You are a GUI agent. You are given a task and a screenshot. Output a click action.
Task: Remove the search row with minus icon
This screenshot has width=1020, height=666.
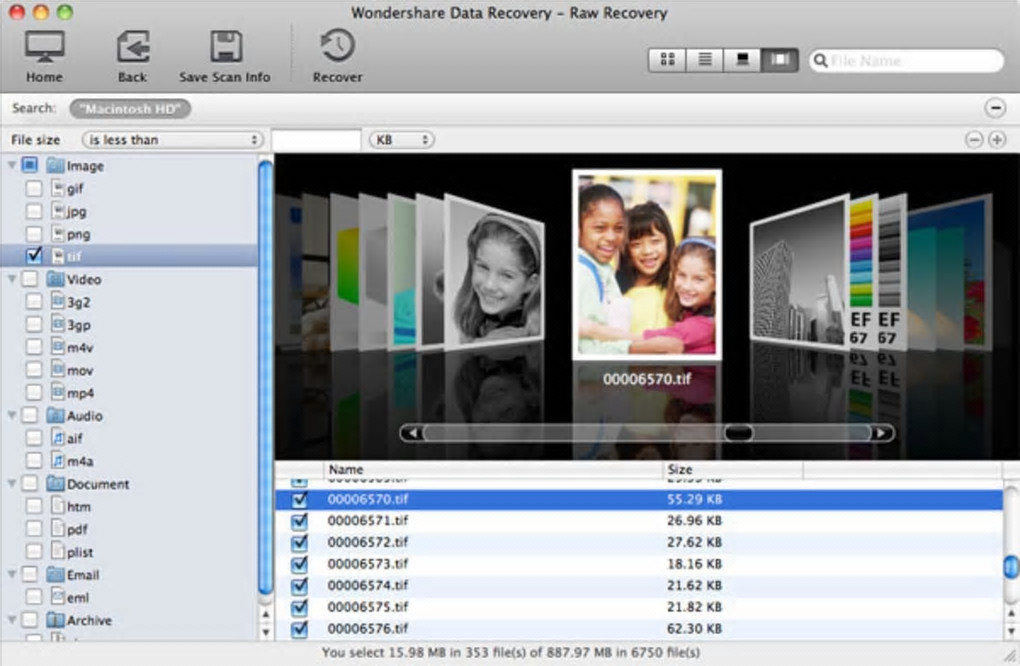(995, 108)
